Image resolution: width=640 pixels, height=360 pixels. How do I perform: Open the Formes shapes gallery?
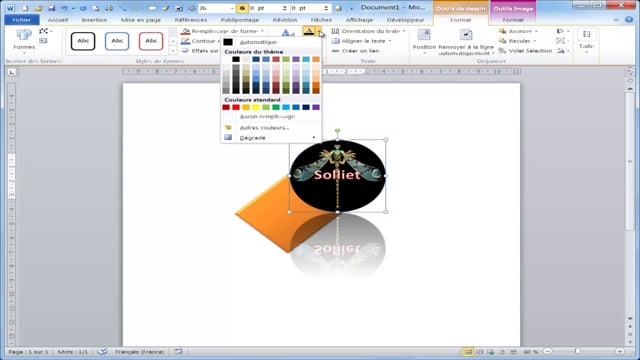pos(24,41)
